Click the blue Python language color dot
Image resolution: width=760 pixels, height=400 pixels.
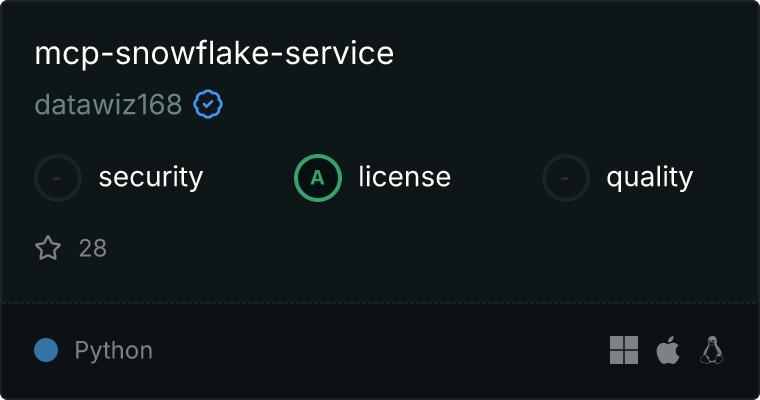tap(46, 350)
